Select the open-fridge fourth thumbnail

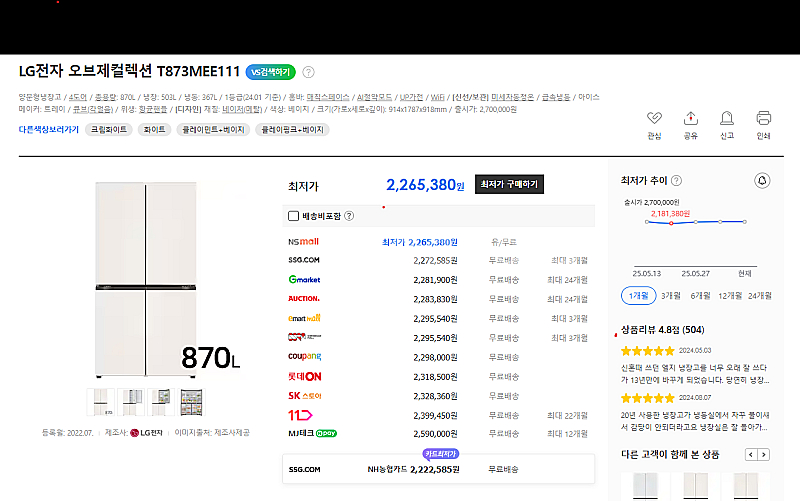191,402
